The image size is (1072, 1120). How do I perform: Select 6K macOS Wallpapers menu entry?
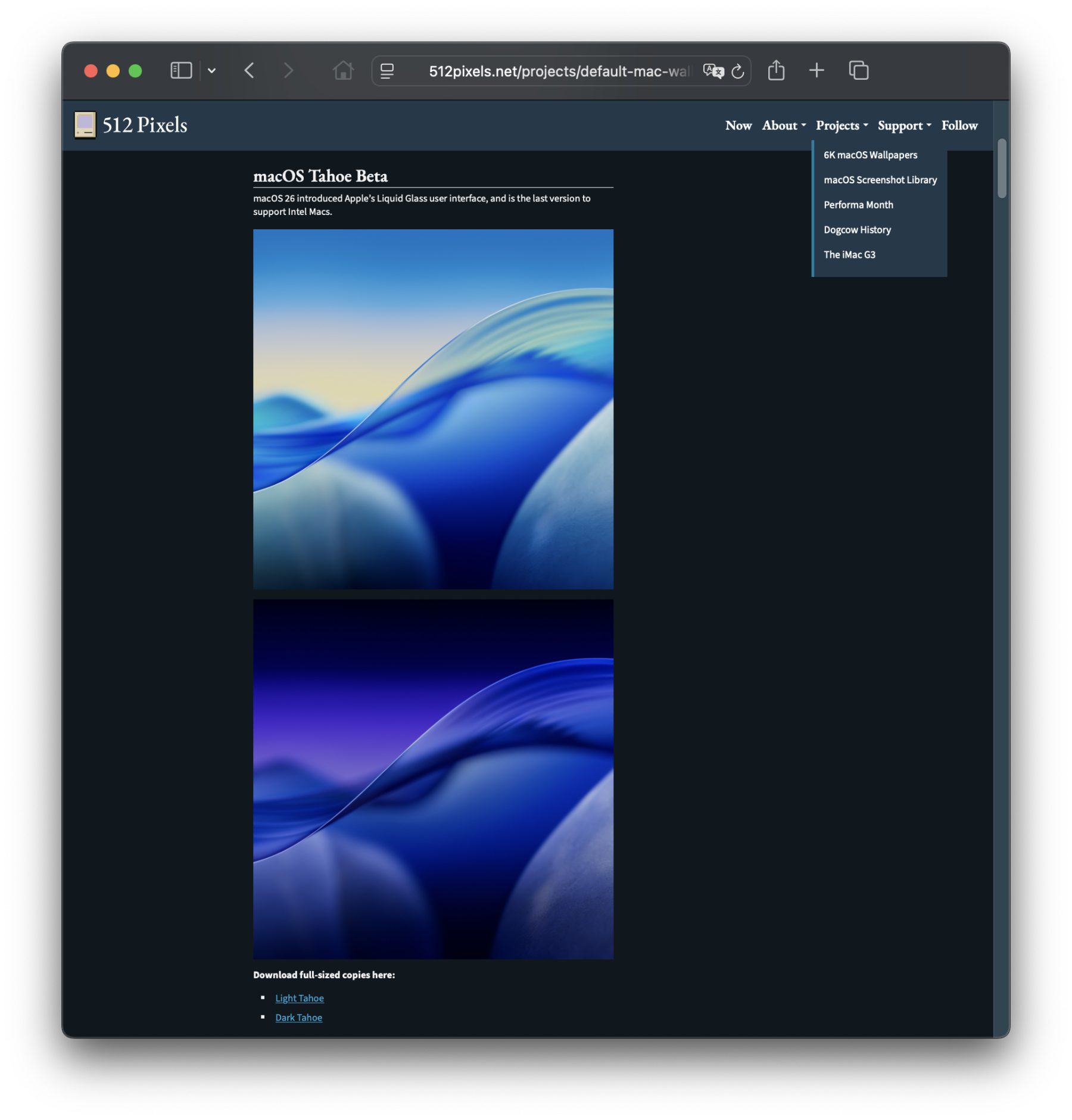pyautogui.click(x=870, y=155)
